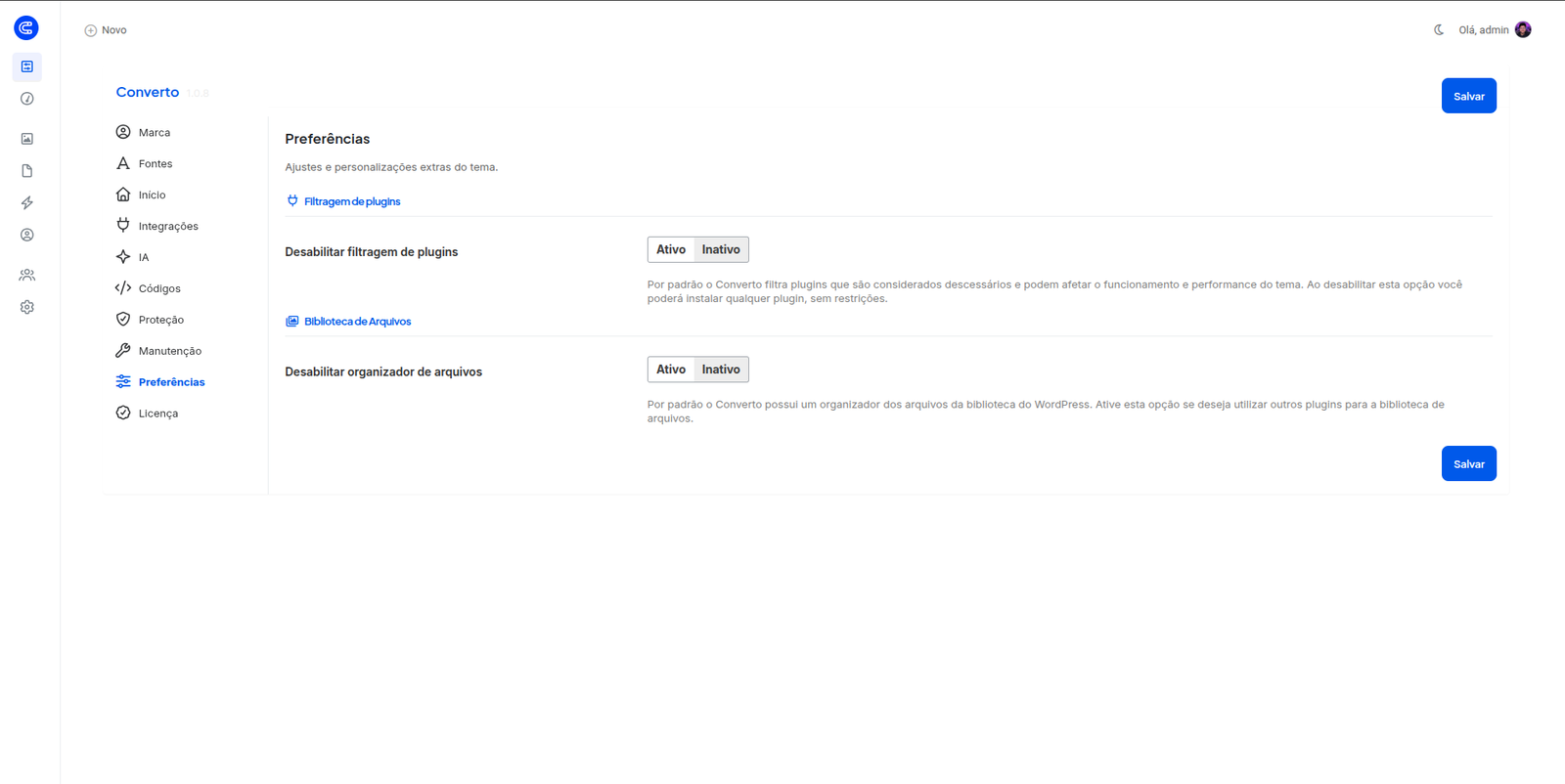Click the top Salvar button
The image size is (1565, 784).
pos(1468,96)
